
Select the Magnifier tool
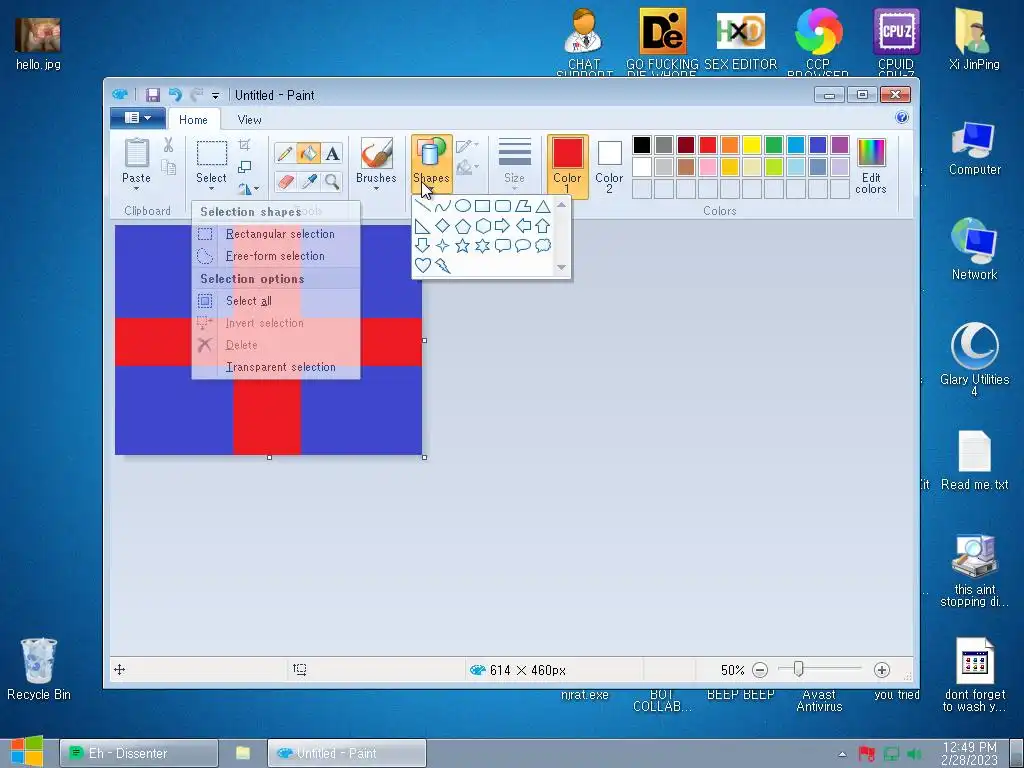[x=332, y=181]
